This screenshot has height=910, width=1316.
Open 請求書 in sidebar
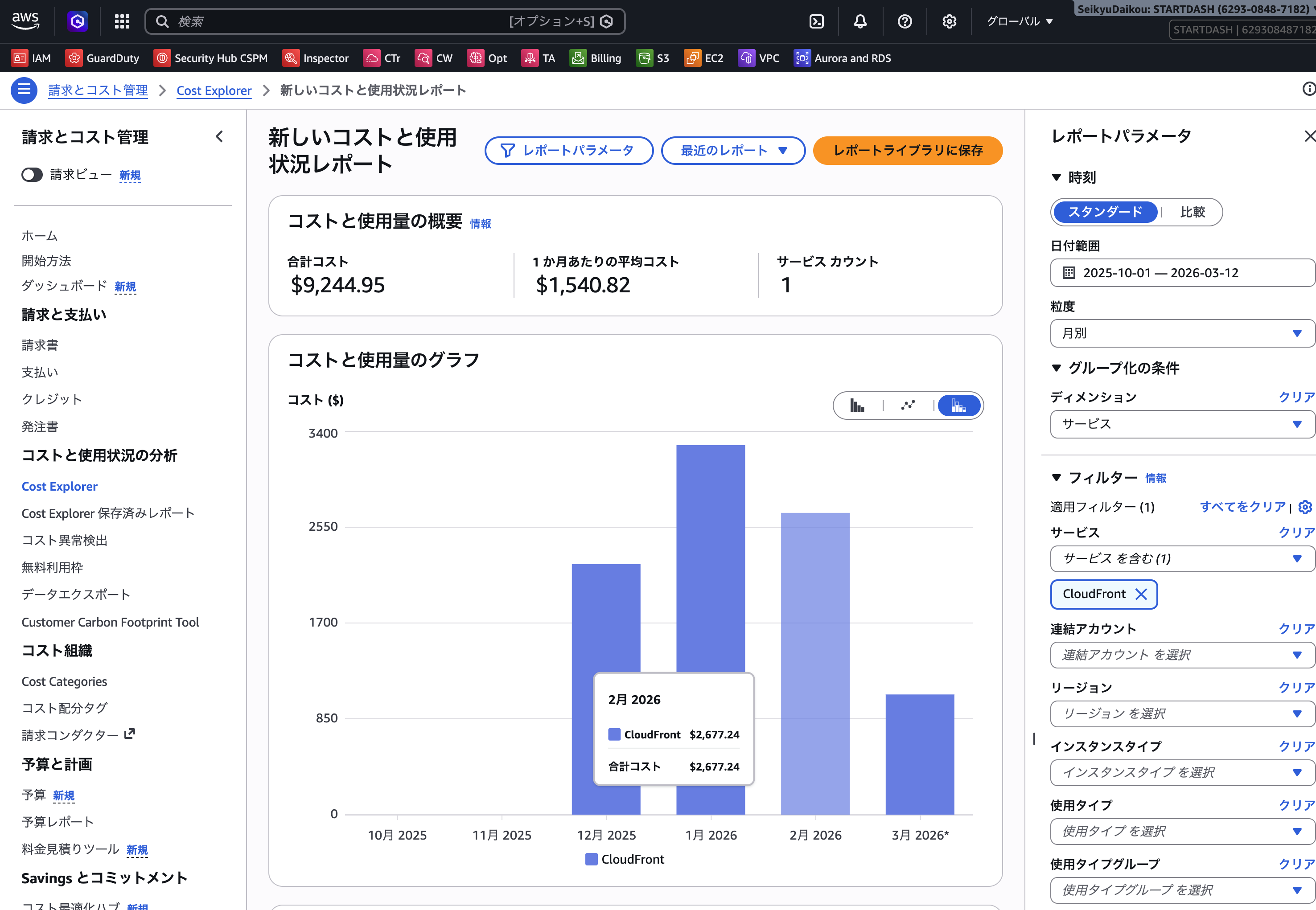pos(40,345)
